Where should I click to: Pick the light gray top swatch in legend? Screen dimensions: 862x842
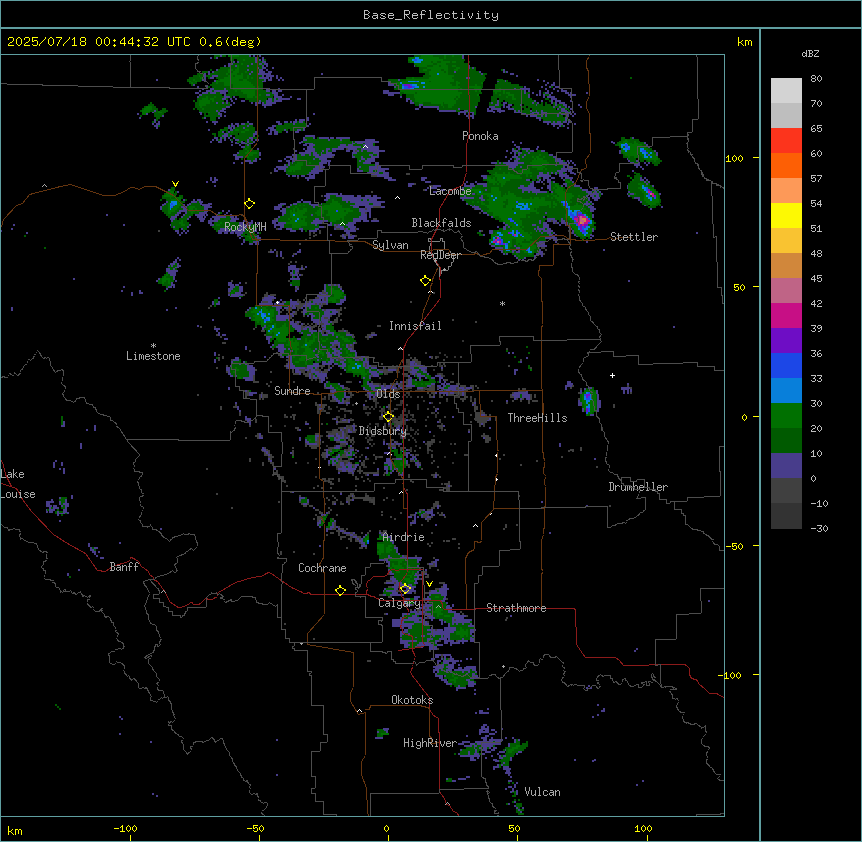point(786,91)
